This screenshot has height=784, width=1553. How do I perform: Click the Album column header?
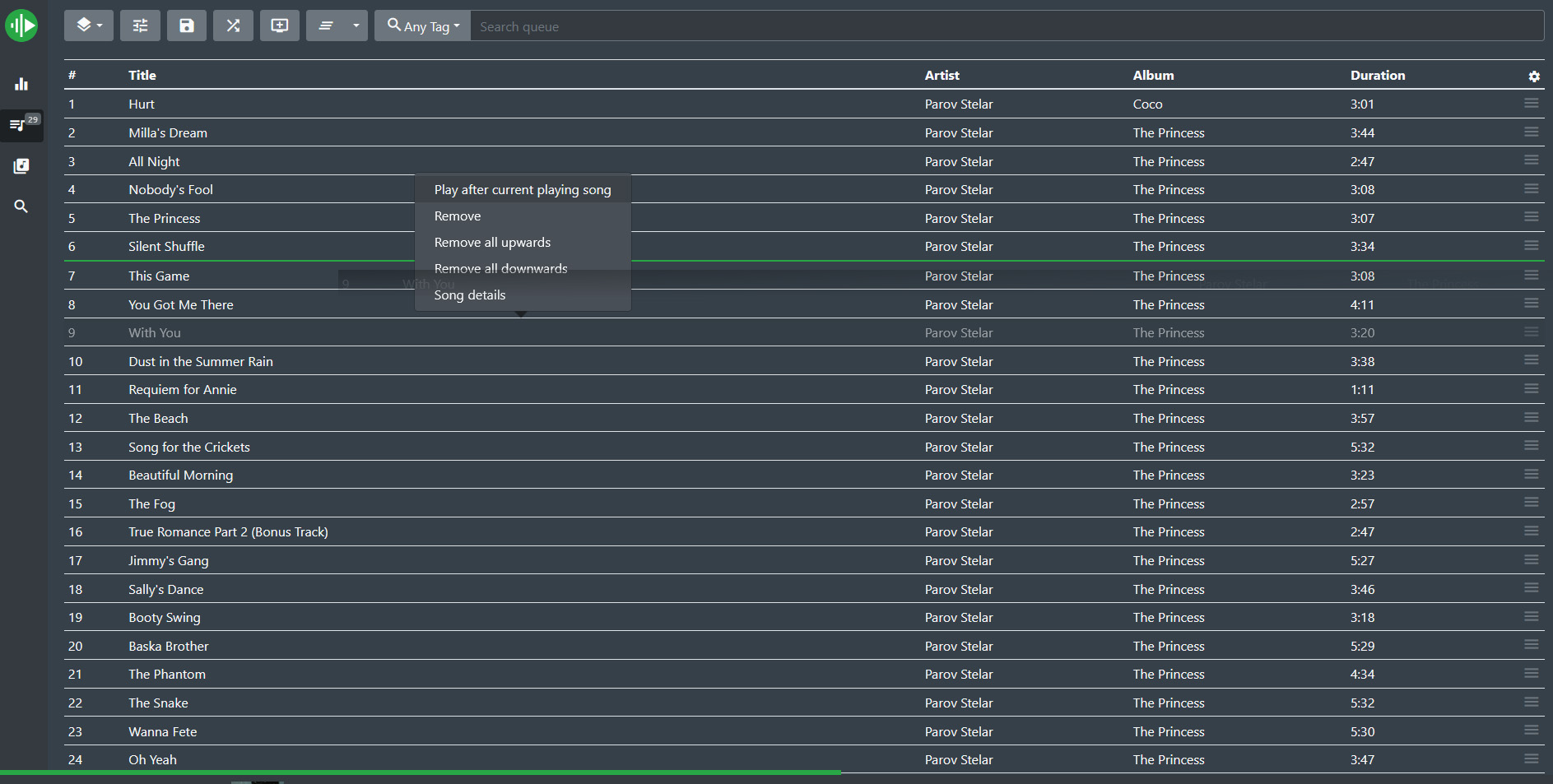1154,75
